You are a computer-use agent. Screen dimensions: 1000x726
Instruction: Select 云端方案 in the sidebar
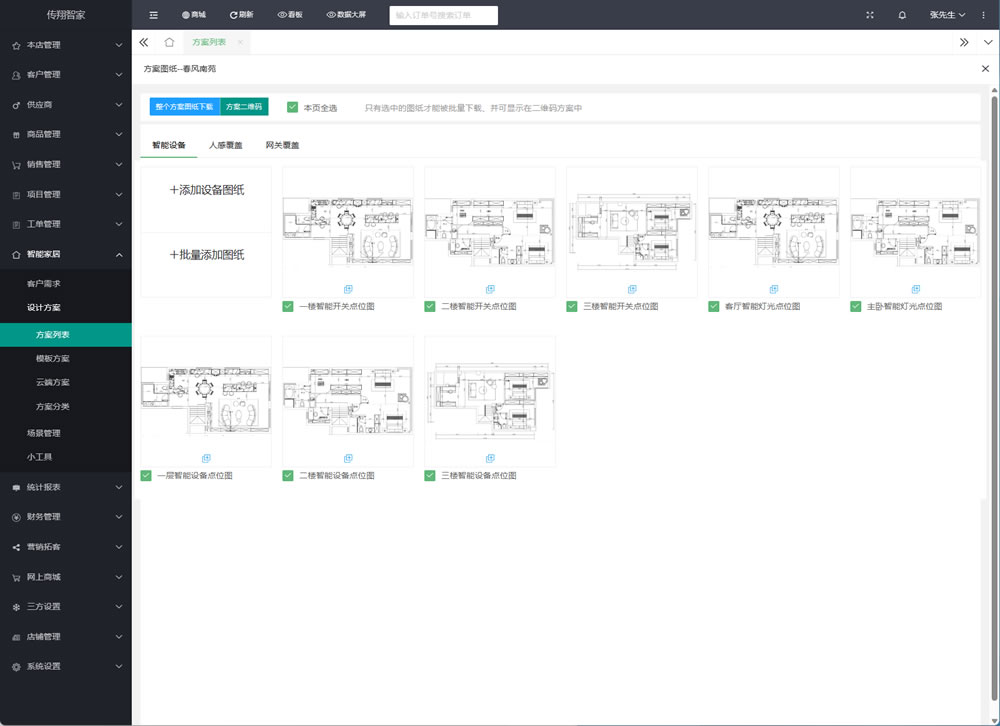[x=66, y=382]
